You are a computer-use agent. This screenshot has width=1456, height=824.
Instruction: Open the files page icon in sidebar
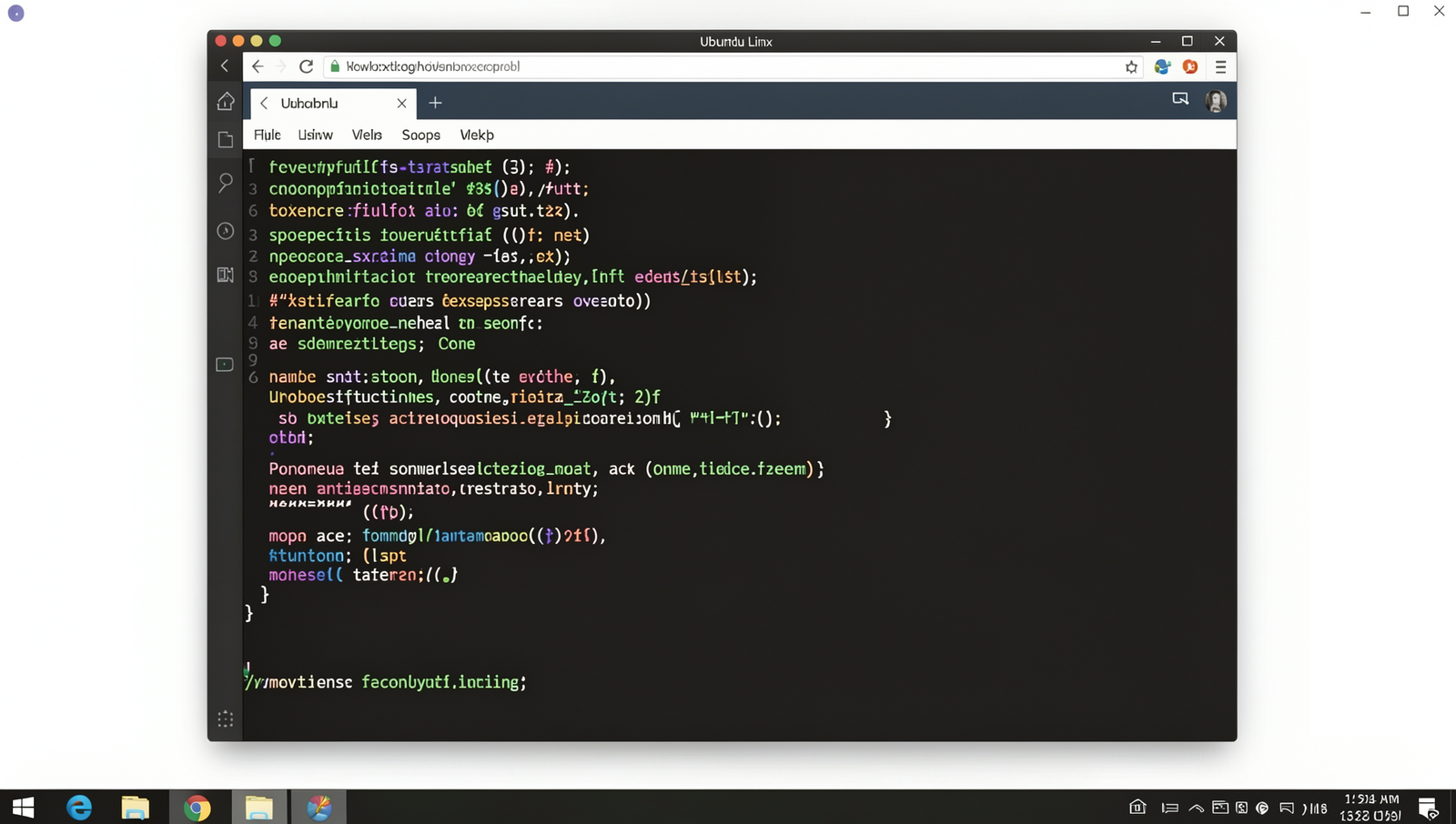pos(226,140)
